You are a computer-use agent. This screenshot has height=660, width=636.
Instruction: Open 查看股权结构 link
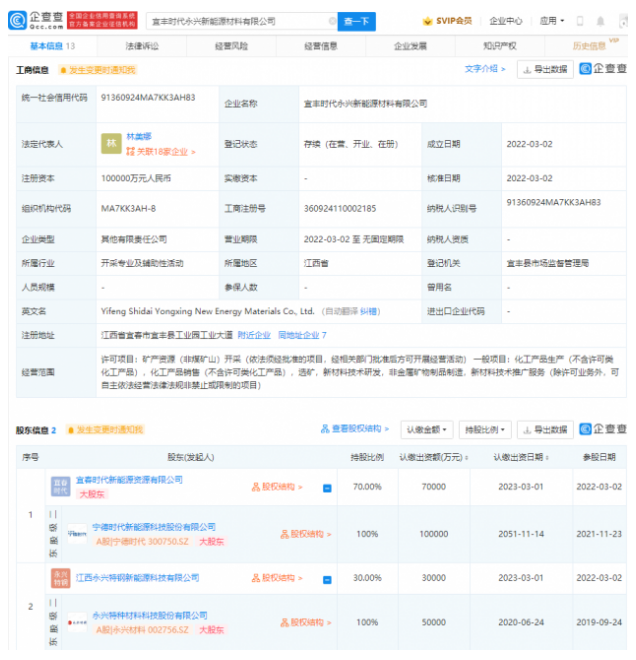[x=355, y=429]
